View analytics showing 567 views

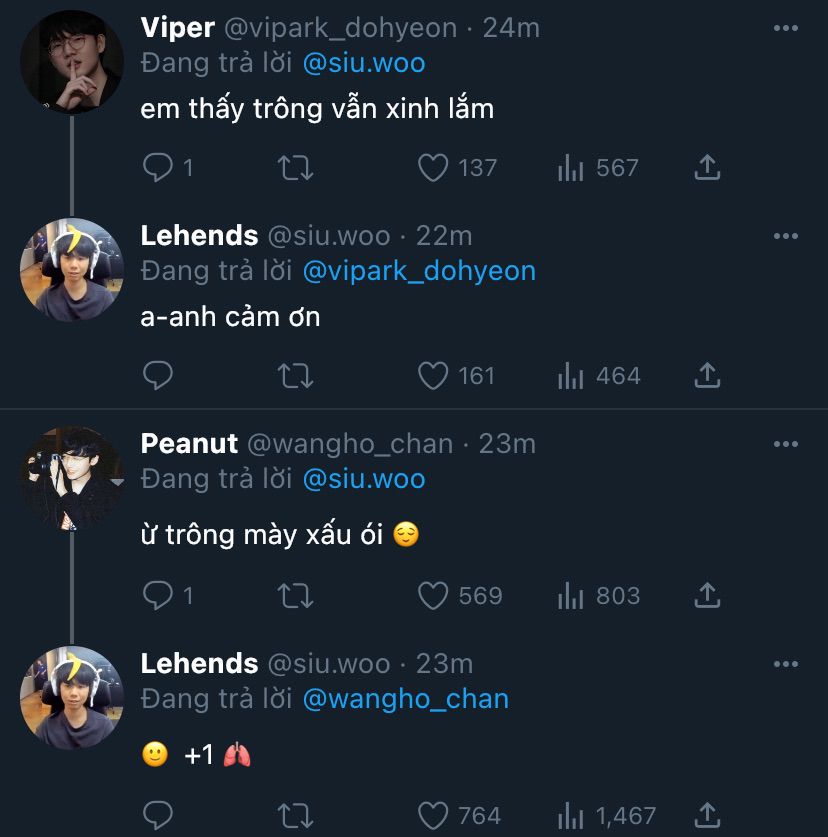(x=571, y=168)
